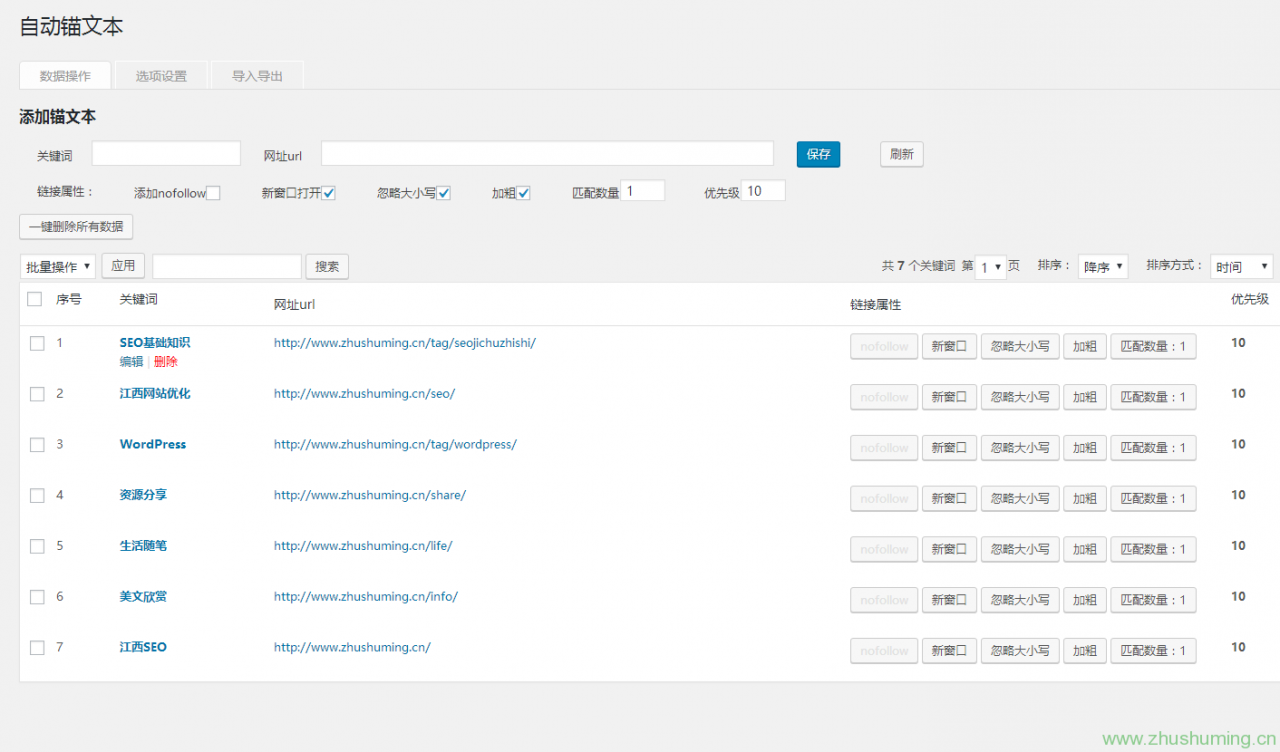This screenshot has width=1280, height=752.
Task: Uncheck the 新窗口打开 checkbox
Action: (x=328, y=193)
